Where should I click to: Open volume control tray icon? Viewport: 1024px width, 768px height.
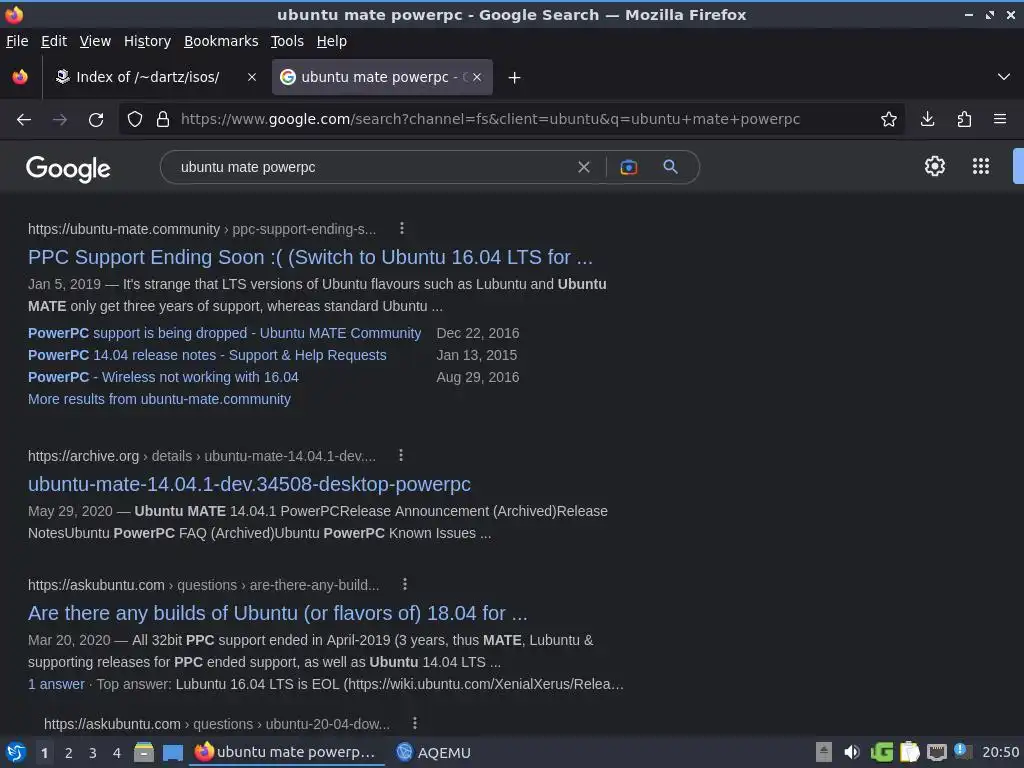pos(852,752)
